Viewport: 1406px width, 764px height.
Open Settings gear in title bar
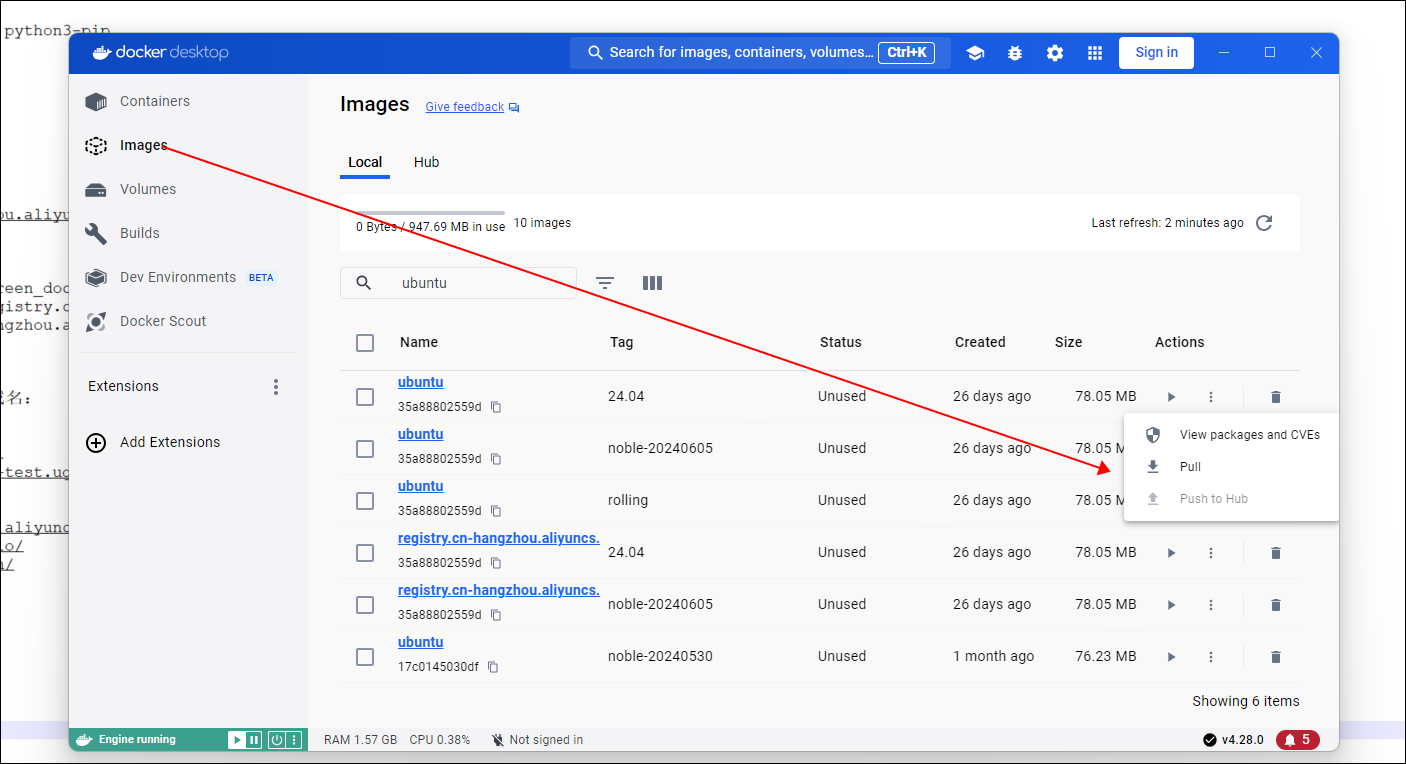click(1055, 53)
